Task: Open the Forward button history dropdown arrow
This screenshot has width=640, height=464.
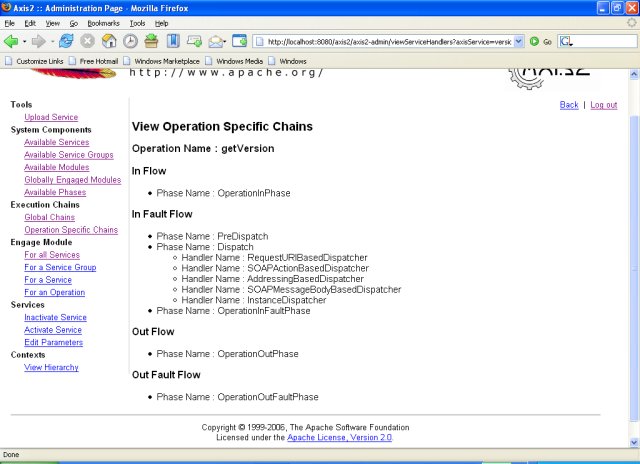Action: 52,42
